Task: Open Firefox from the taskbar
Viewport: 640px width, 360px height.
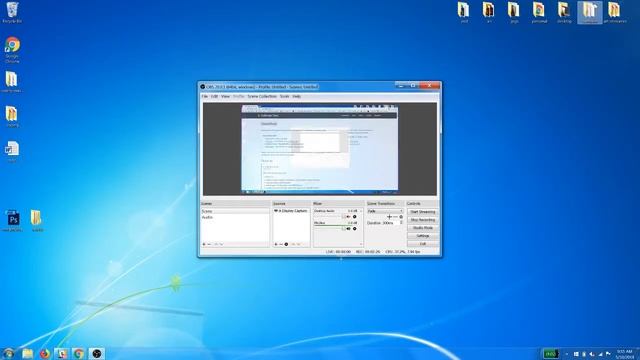Action: tap(44, 353)
